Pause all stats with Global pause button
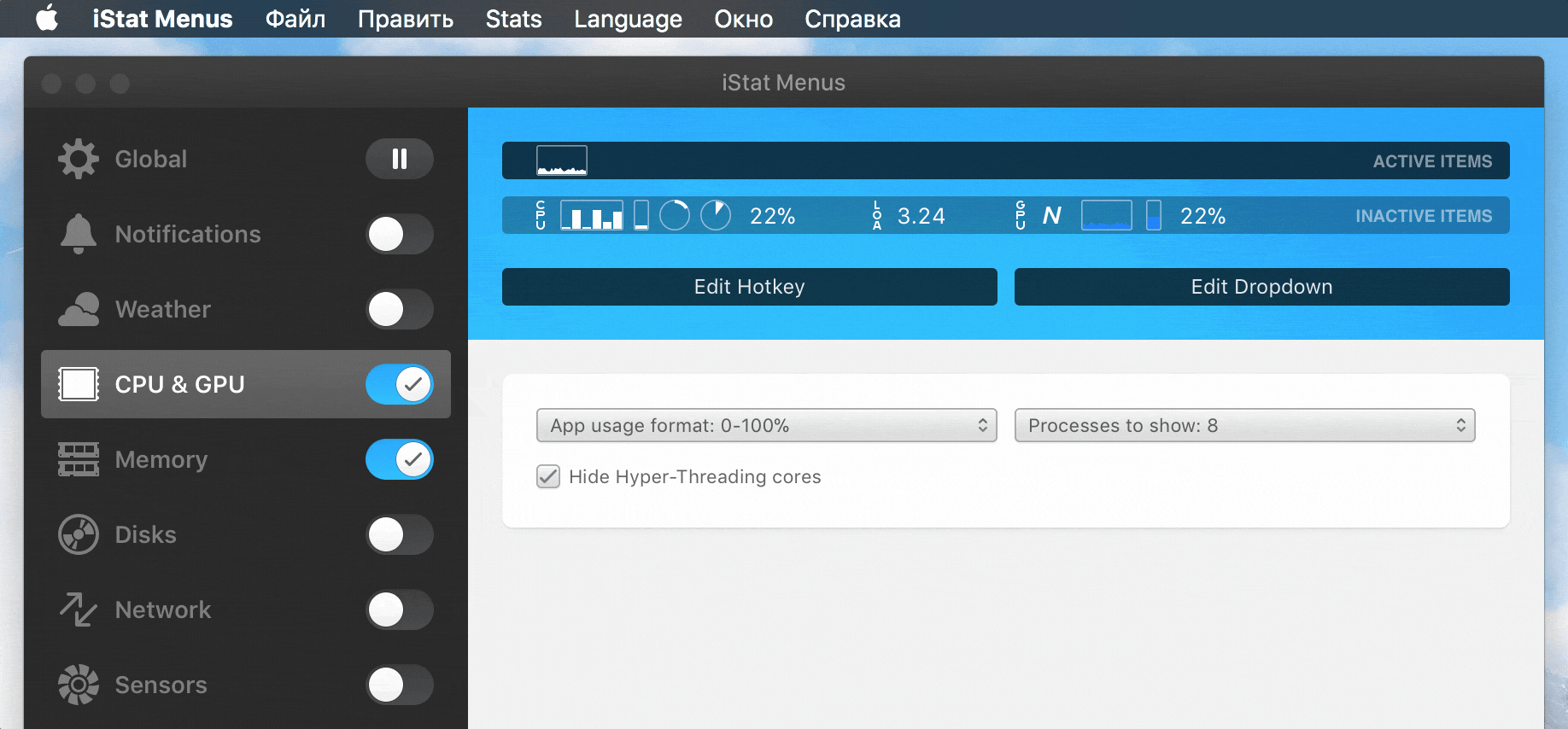 tap(400, 159)
